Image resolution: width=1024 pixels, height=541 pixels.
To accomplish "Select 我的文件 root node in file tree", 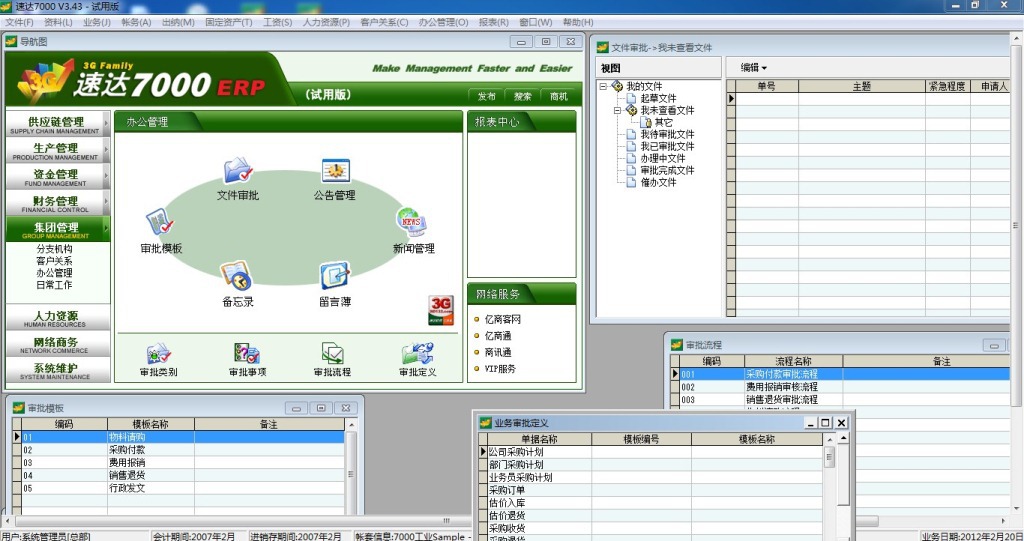I will [x=644, y=86].
